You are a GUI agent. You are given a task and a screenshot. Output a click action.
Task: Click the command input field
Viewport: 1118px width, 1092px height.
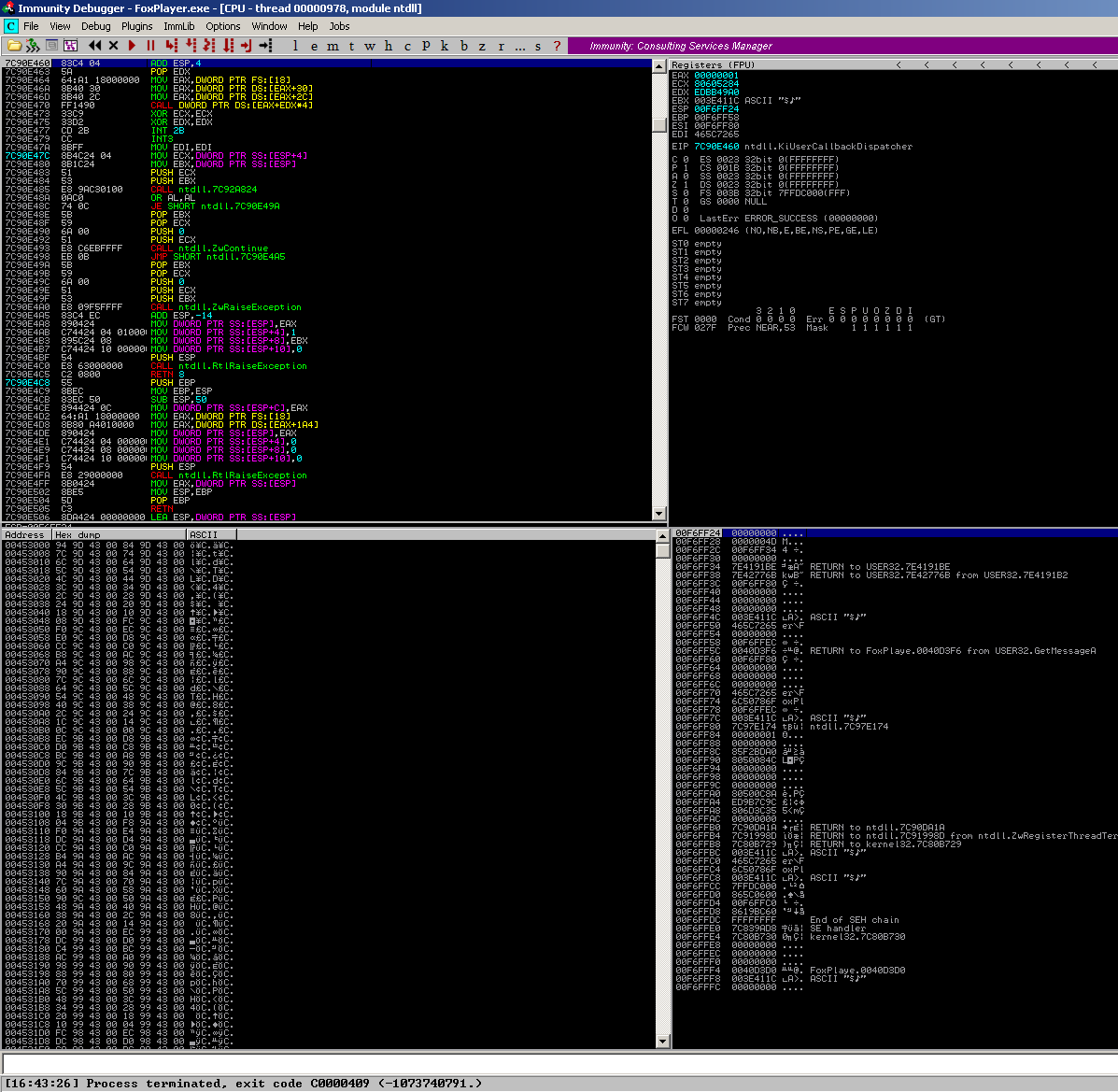559,1063
